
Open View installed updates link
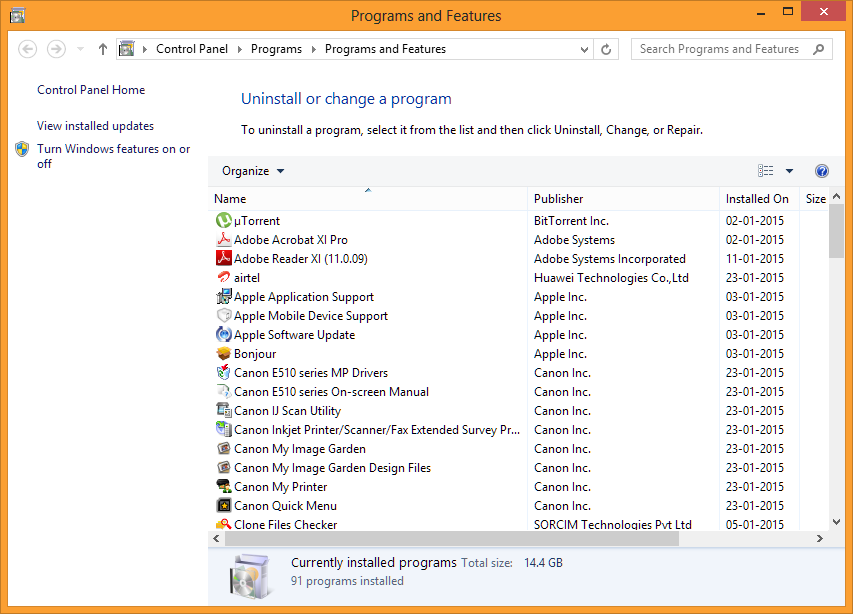95,126
